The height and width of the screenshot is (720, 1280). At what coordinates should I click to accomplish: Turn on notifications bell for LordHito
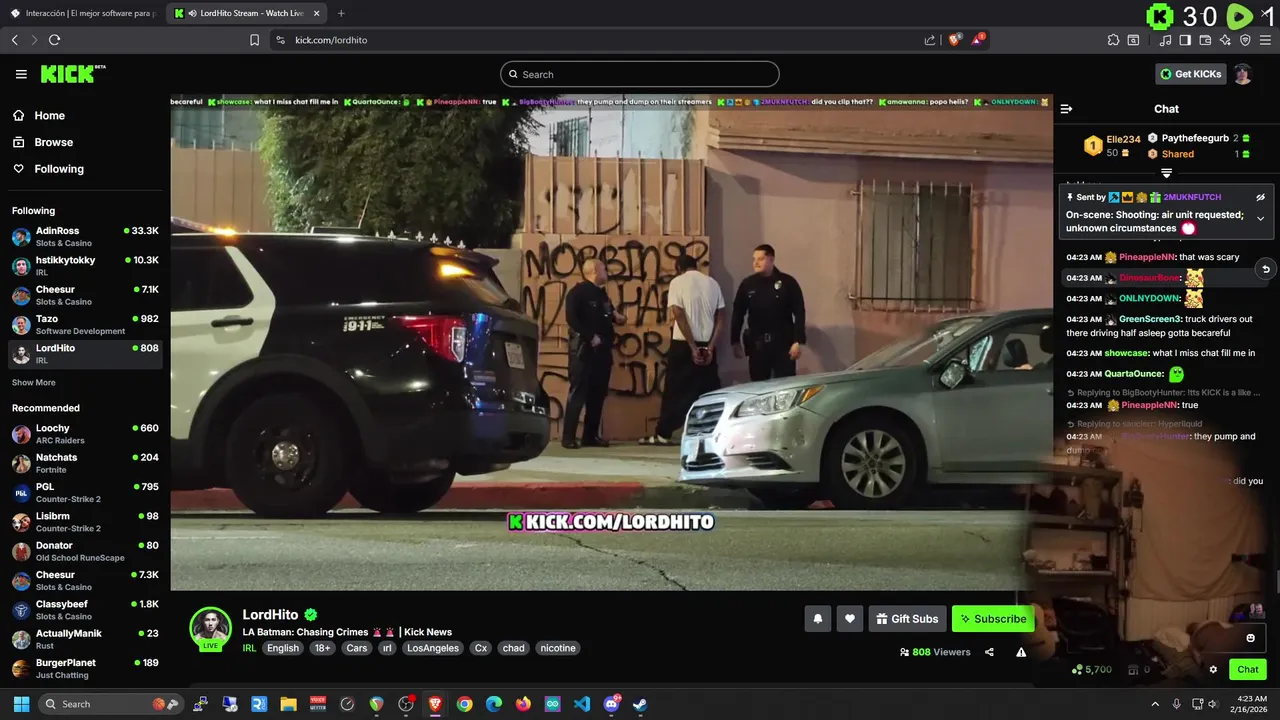click(x=817, y=619)
